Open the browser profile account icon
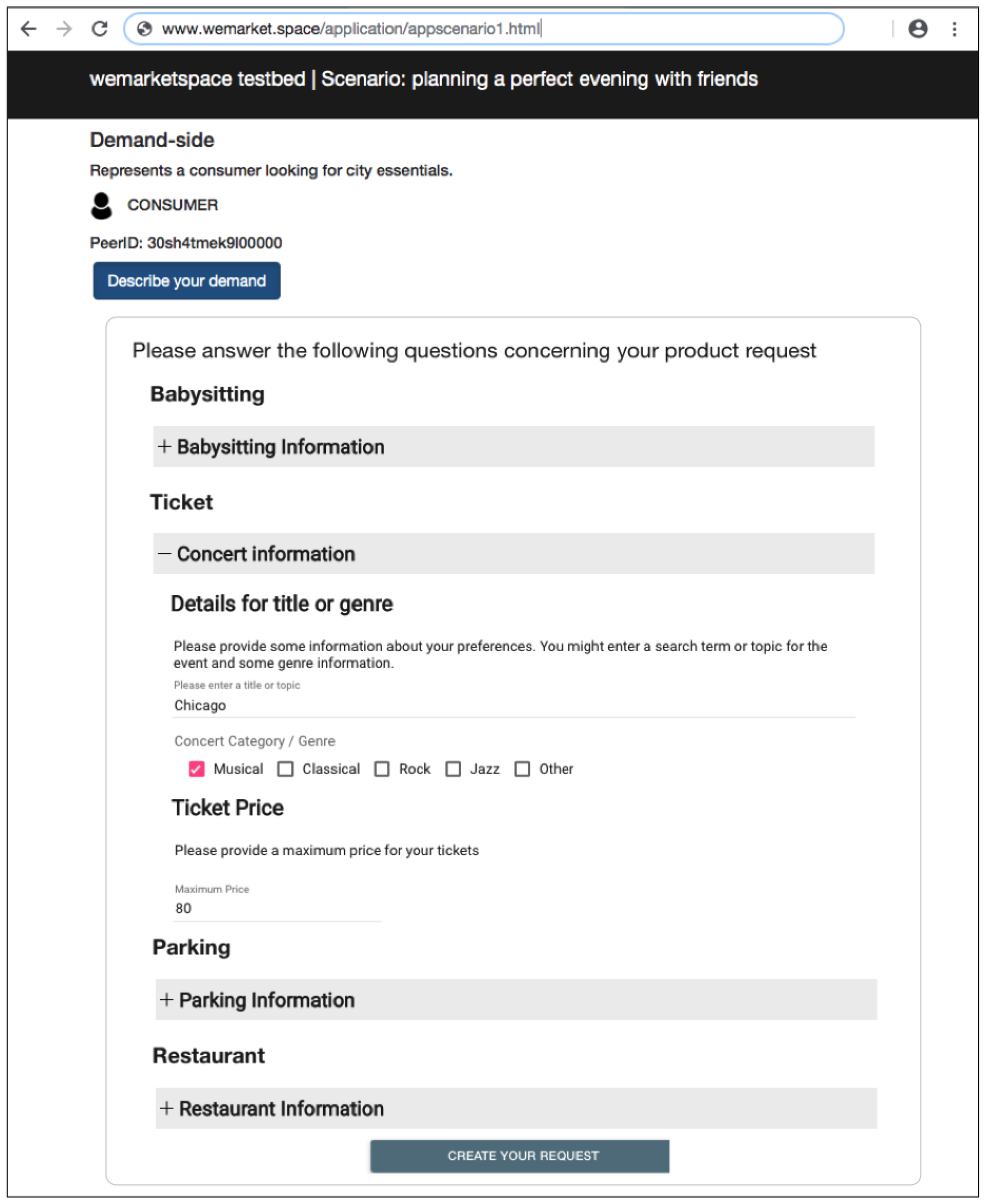The image size is (985, 1204). pos(917,29)
